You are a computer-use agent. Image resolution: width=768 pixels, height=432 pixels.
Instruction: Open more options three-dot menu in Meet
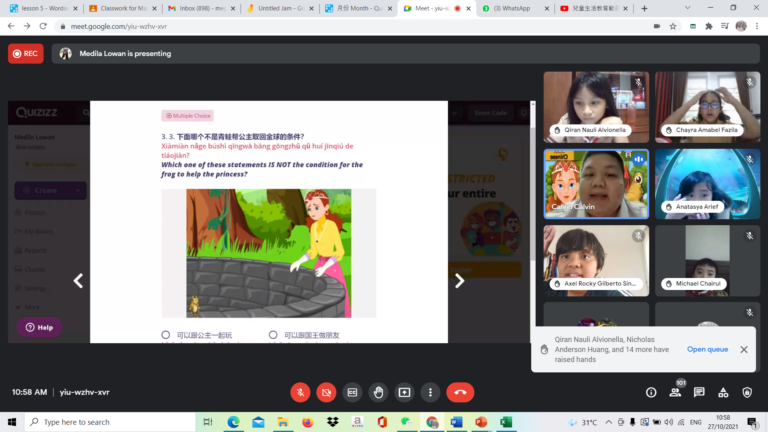click(x=430, y=392)
